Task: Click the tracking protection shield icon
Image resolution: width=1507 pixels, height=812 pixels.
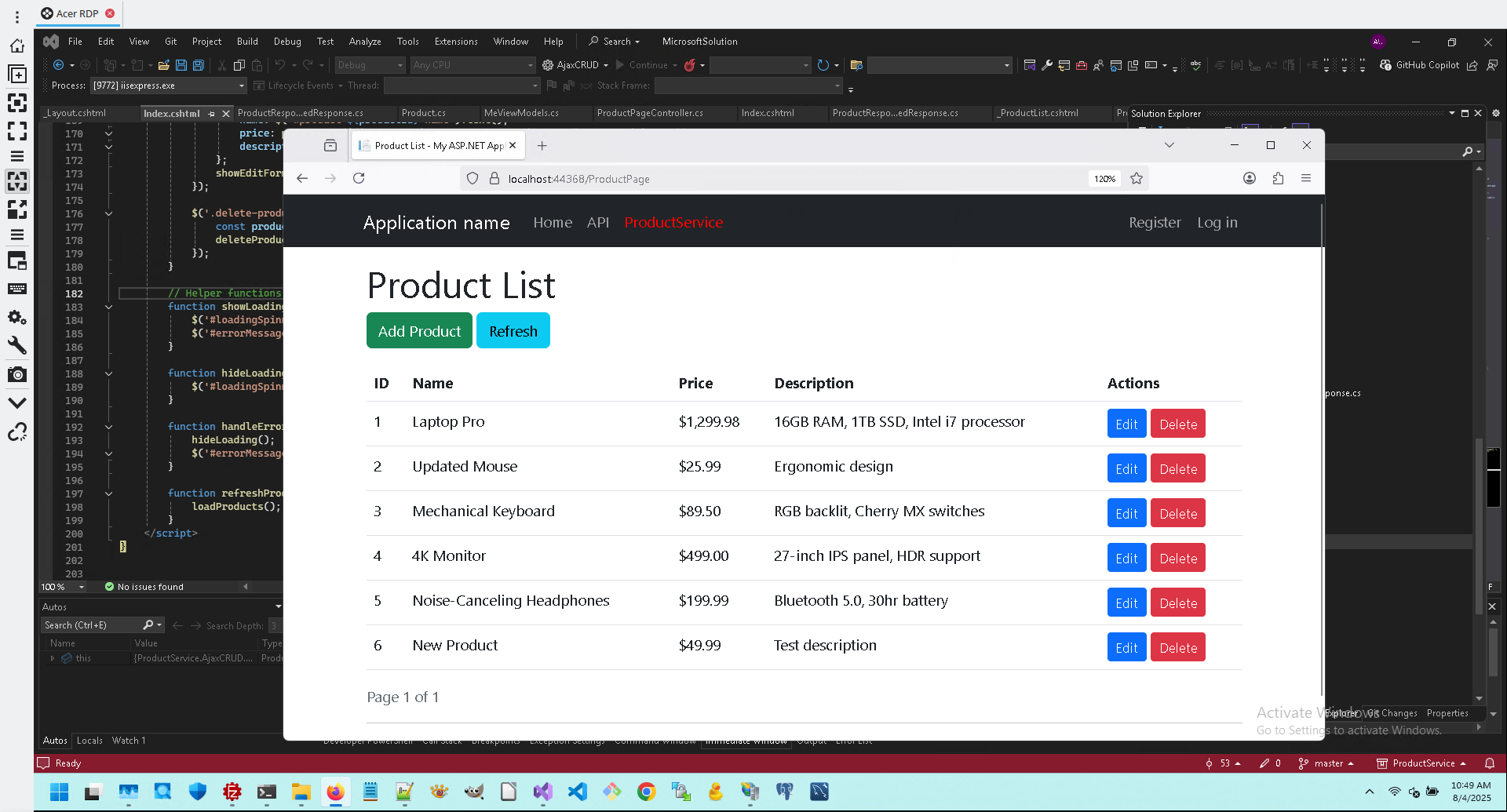Action: pos(473,179)
